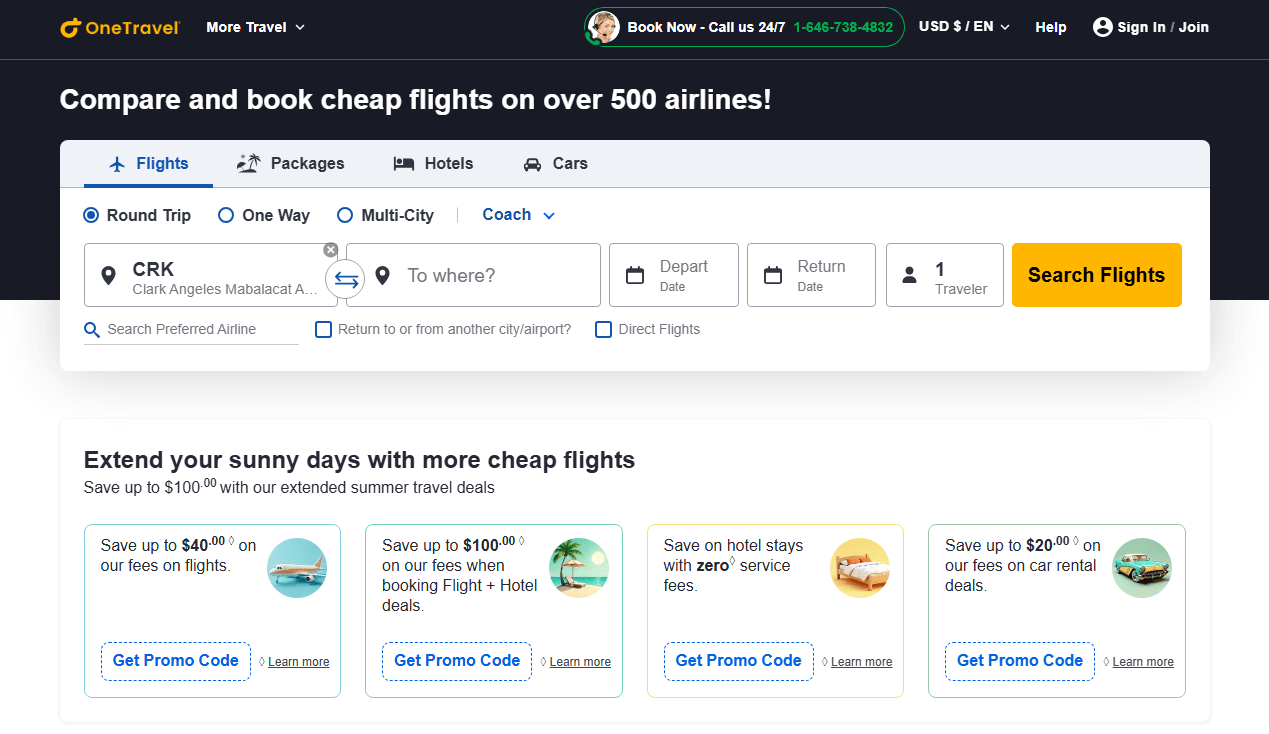Click the OneTravel logo
Screen dimensions: 1269x734
120,28
